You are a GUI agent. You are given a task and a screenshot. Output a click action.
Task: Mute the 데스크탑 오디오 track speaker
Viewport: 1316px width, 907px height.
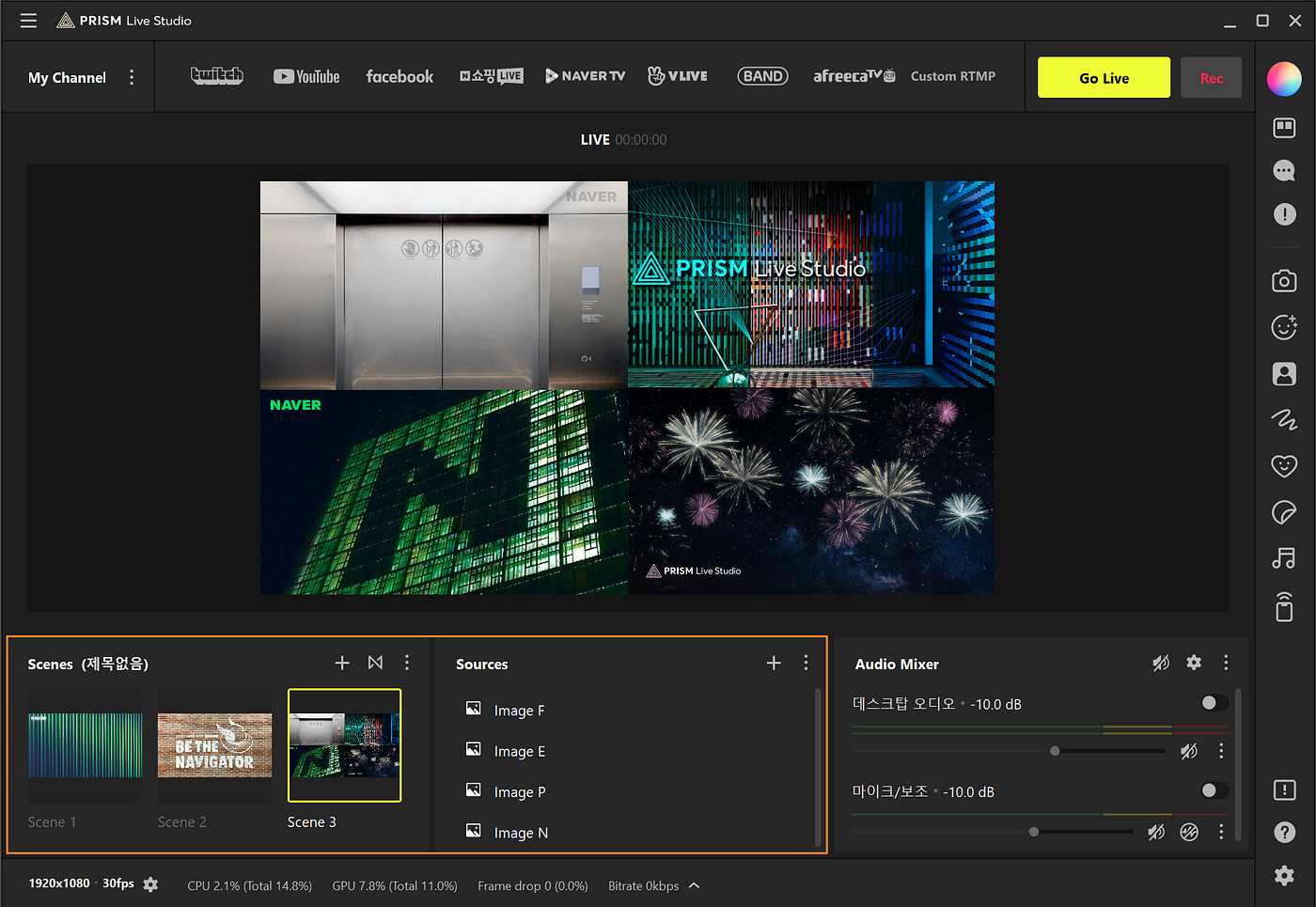1189,751
